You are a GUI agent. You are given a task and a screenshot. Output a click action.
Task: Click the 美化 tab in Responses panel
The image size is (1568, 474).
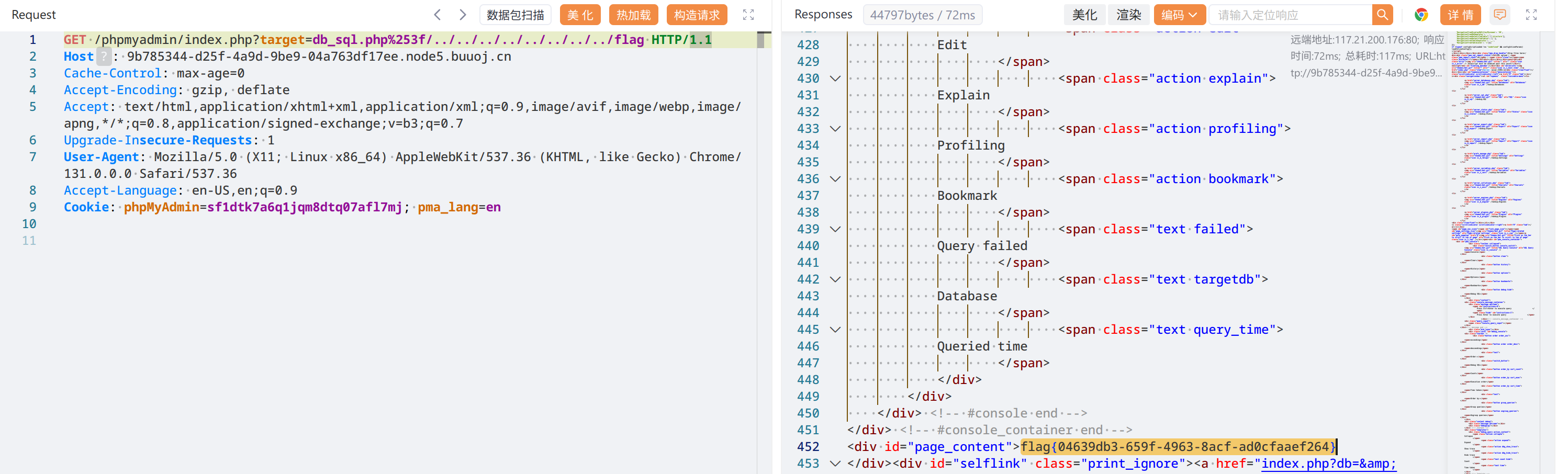(x=1085, y=15)
